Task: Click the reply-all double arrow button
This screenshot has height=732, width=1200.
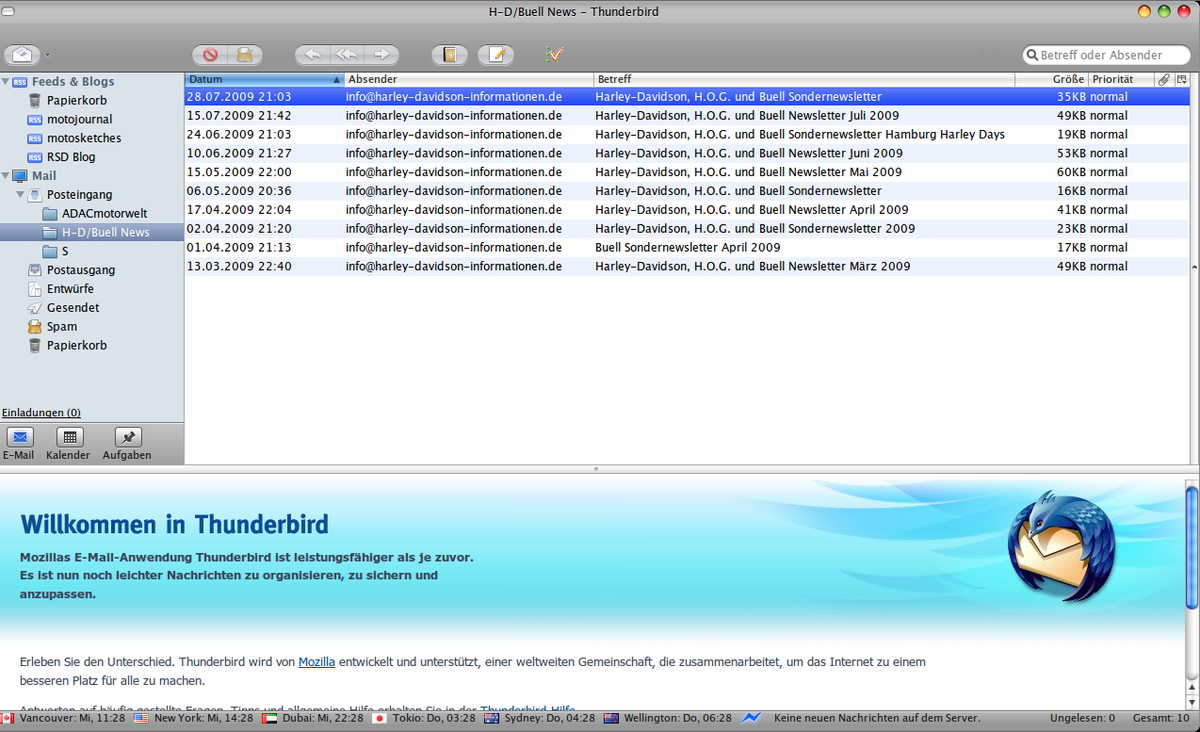Action: coord(346,55)
